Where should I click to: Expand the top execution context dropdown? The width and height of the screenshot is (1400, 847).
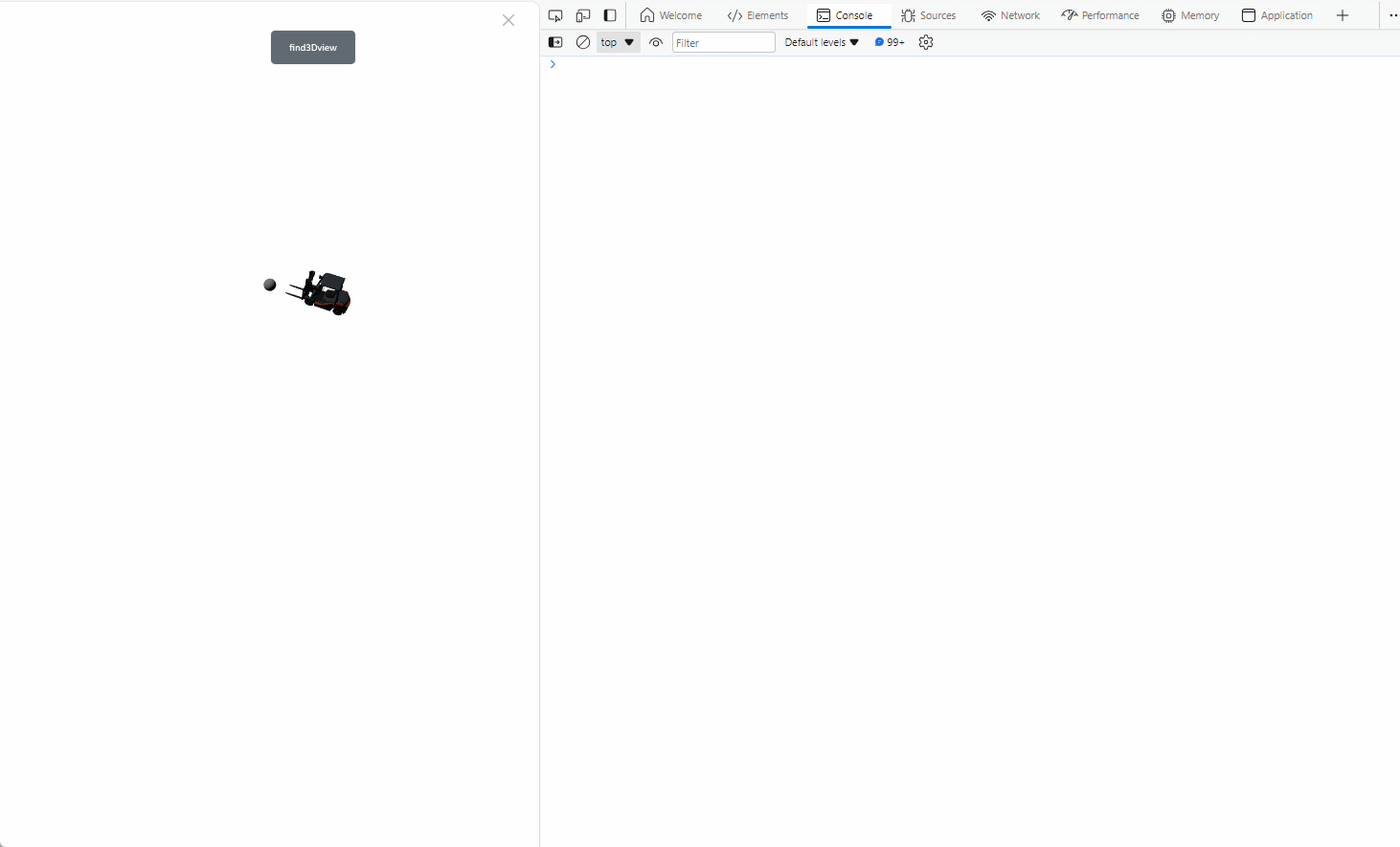pos(618,42)
